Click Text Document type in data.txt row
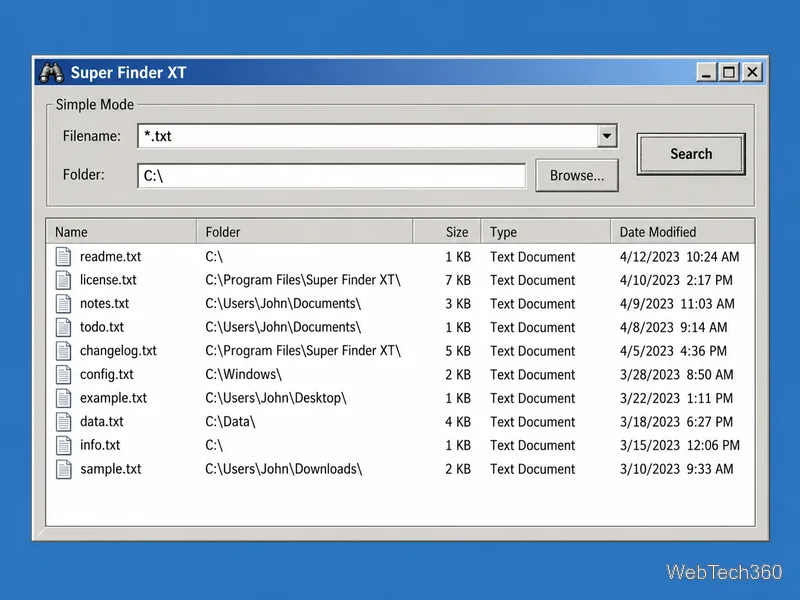The image size is (800, 600). click(532, 422)
